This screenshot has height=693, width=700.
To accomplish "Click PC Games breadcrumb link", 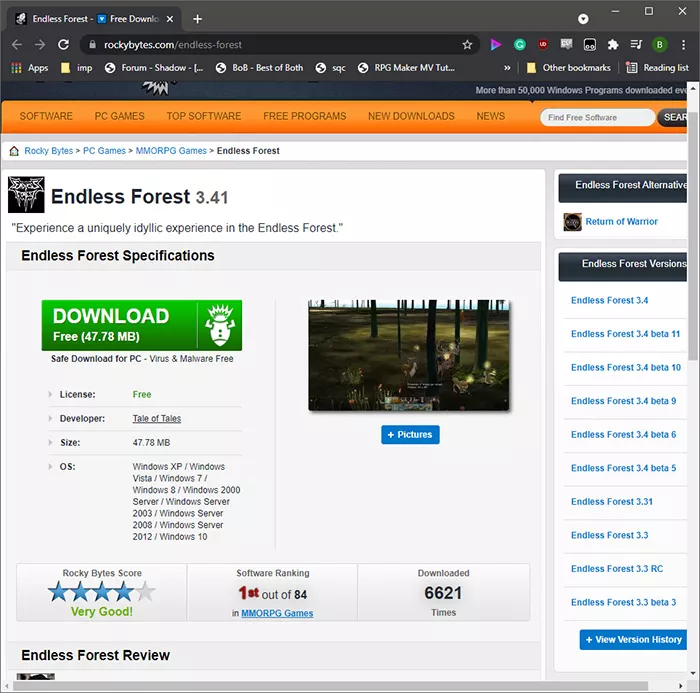I will 104,151.
